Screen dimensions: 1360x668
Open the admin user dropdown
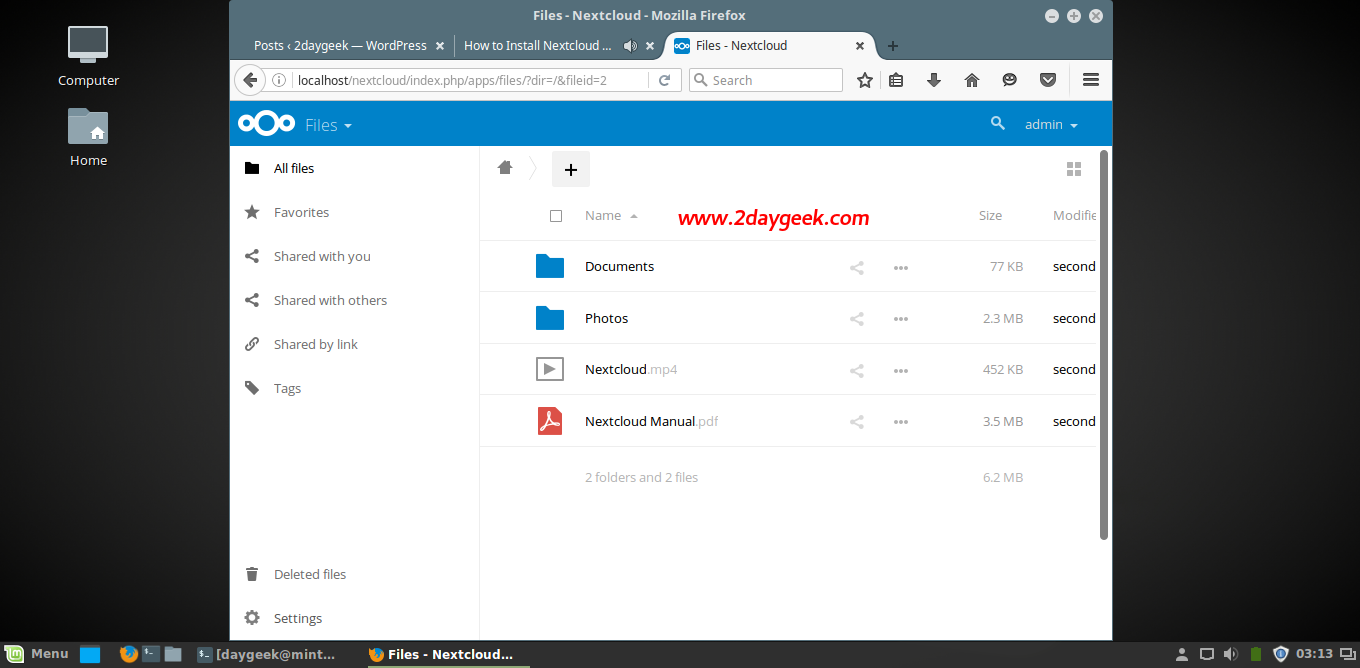tap(1051, 125)
